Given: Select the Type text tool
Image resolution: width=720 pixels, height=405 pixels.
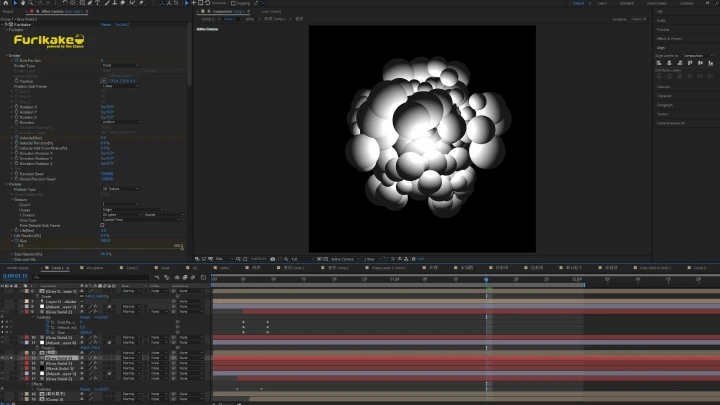Looking at the screenshot, I should pyautogui.click(x=98, y=3).
